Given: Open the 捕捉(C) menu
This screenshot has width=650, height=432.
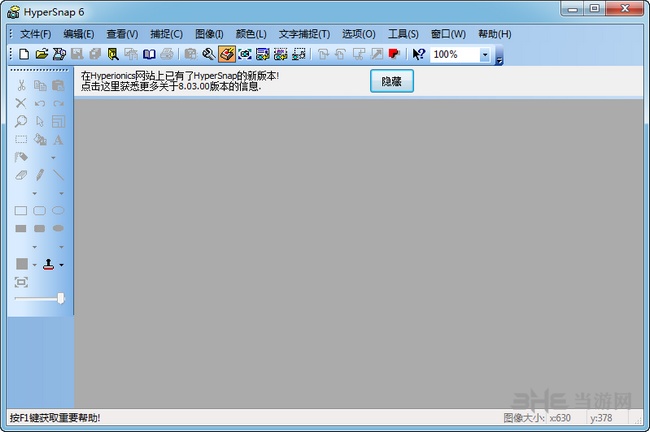Looking at the screenshot, I should (166, 34).
